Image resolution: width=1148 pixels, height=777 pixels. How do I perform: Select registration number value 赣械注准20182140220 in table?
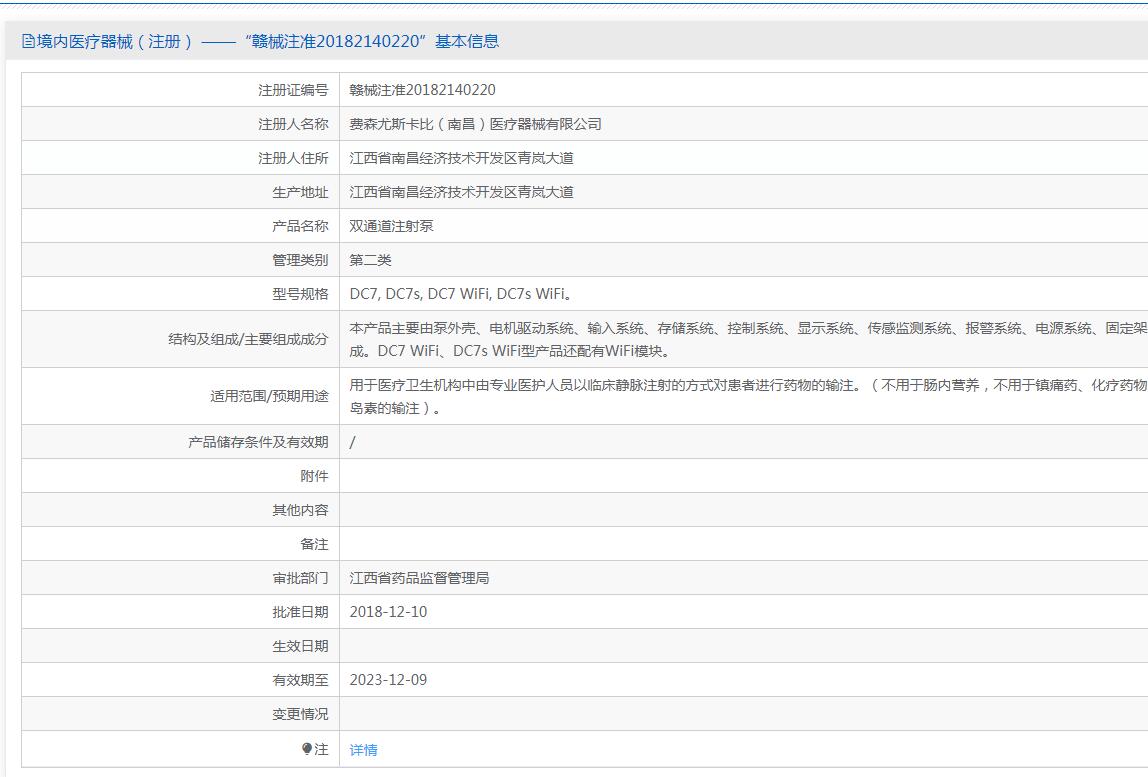(x=422, y=89)
